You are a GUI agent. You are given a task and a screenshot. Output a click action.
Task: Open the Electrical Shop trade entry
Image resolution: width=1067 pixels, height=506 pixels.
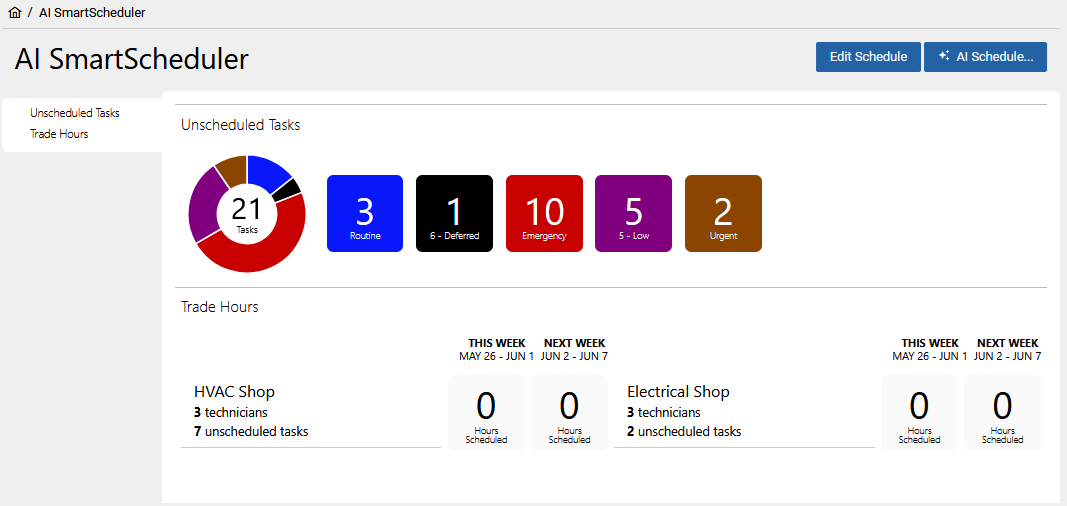tap(678, 392)
